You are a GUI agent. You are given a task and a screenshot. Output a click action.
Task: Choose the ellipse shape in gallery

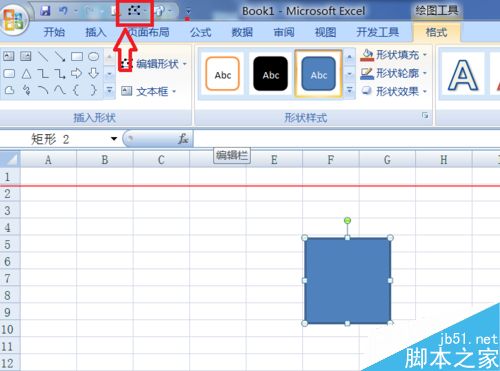tap(94, 56)
